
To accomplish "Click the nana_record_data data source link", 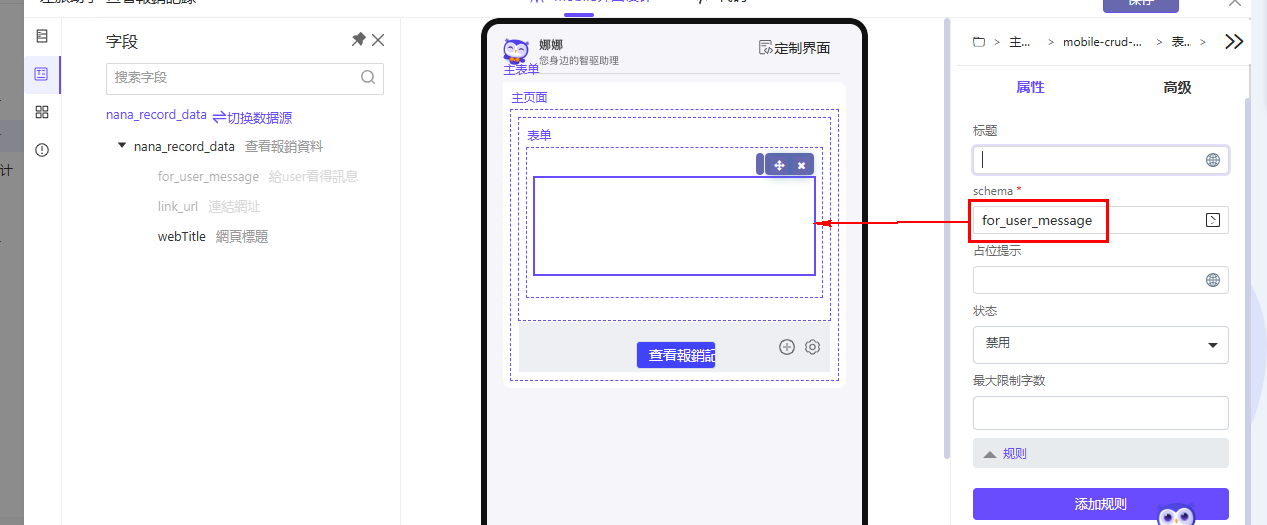I will 156,115.
